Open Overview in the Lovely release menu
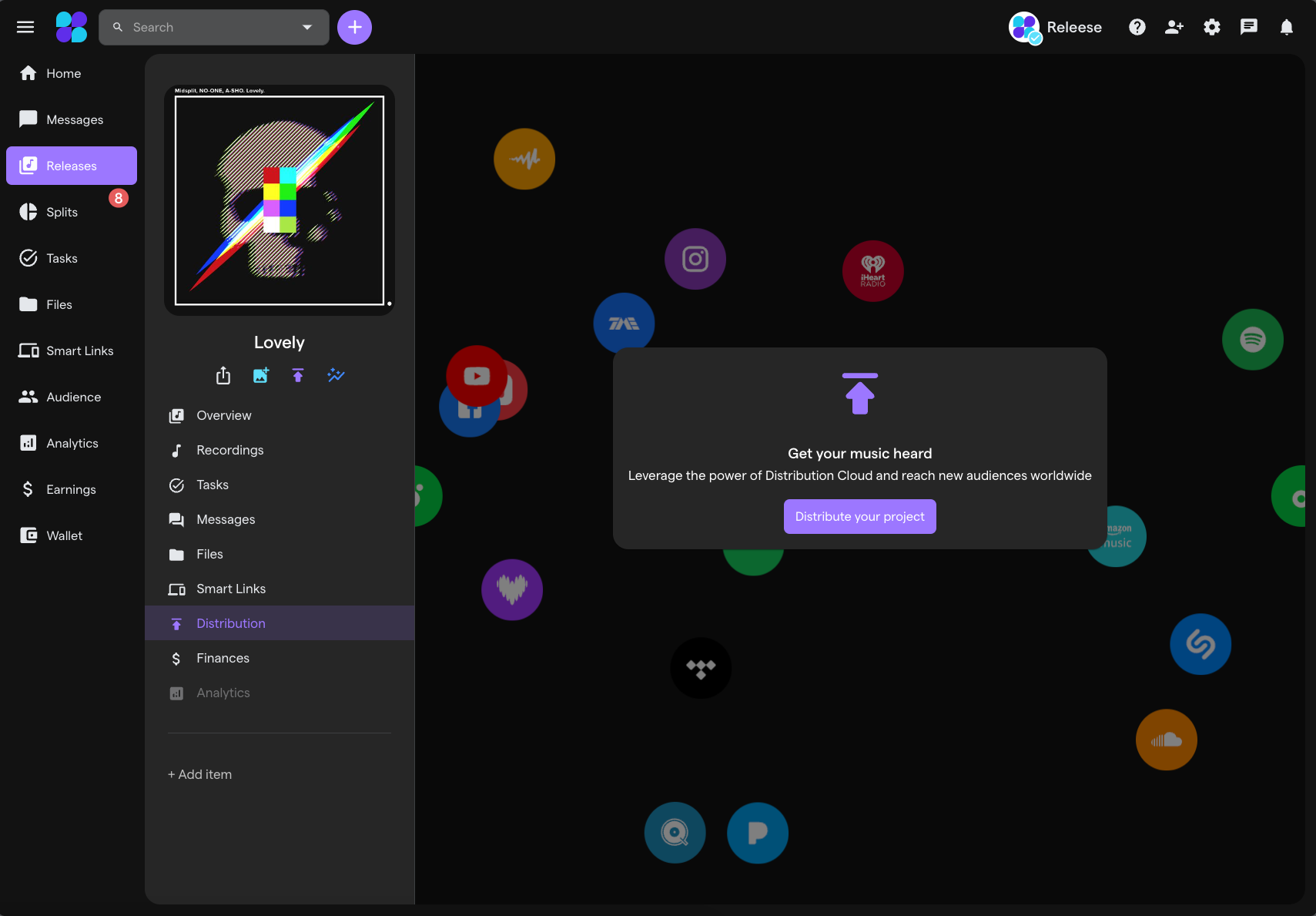The width and height of the screenshot is (1316, 916). click(280, 415)
